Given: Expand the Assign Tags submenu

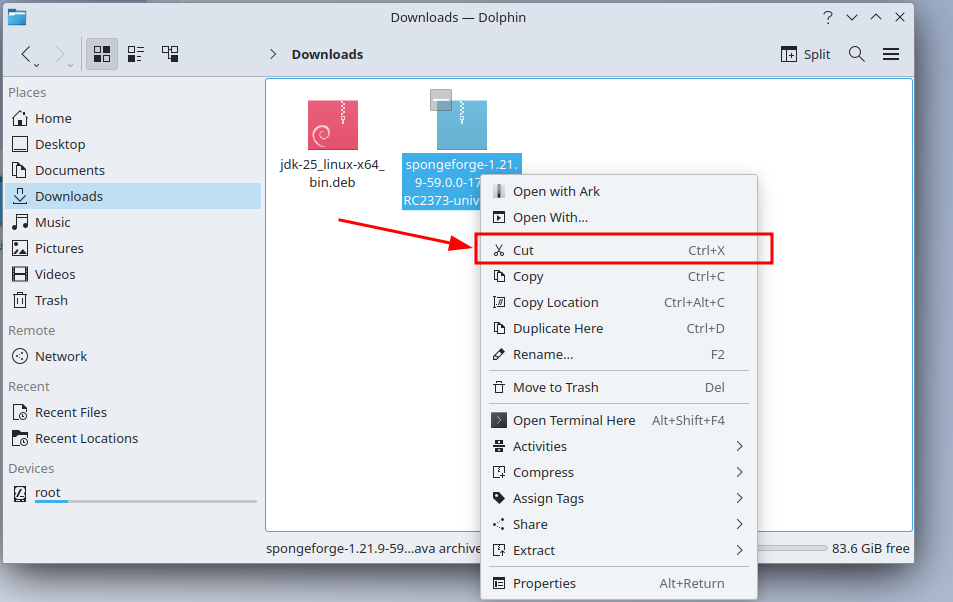Looking at the screenshot, I should tap(548, 498).
